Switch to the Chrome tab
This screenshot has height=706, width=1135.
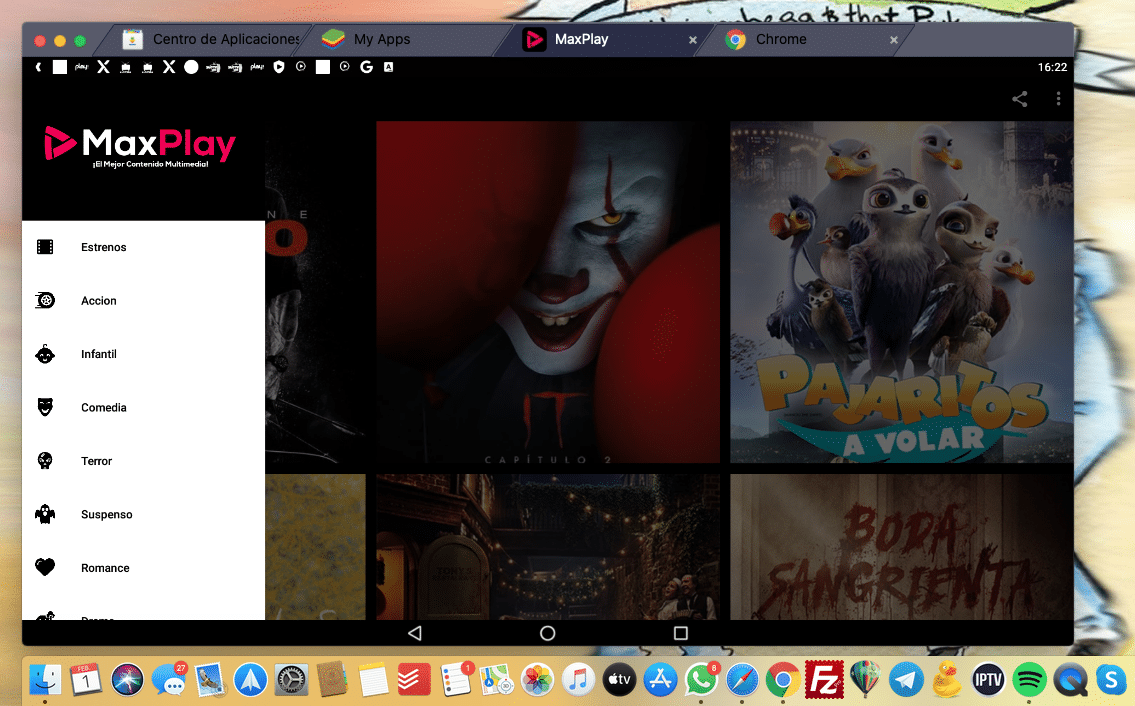(x=780, y=39)
